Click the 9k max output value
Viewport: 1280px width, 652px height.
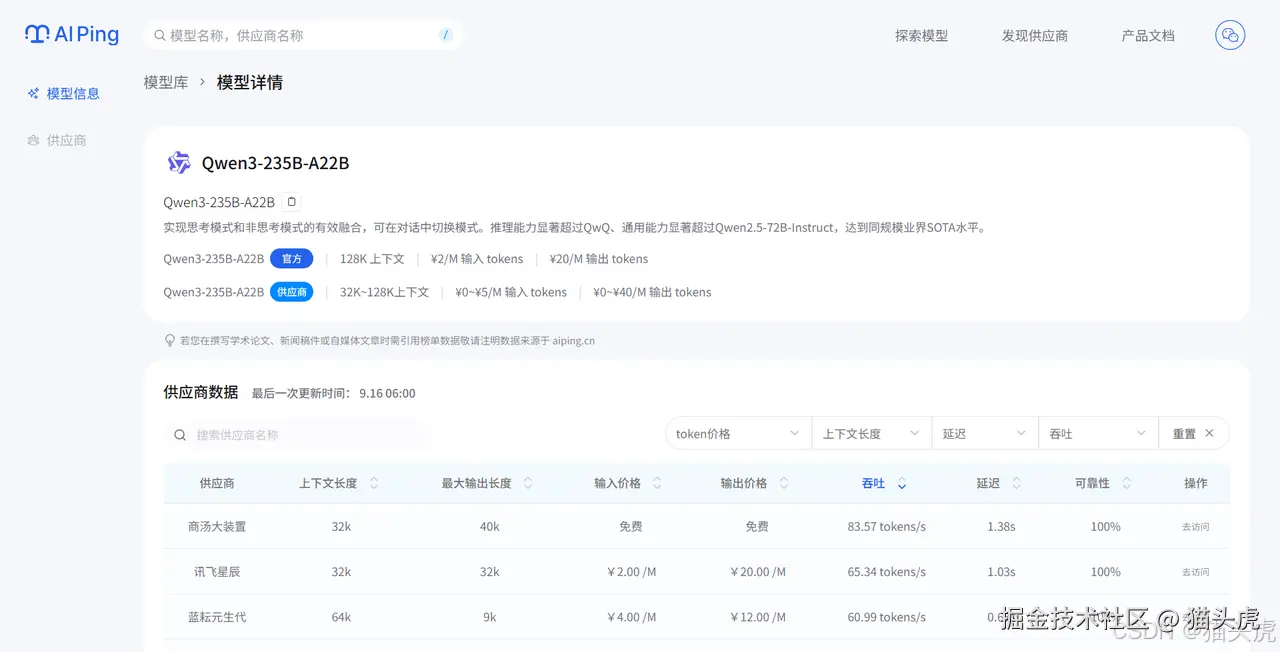click(x=490, y=617)
